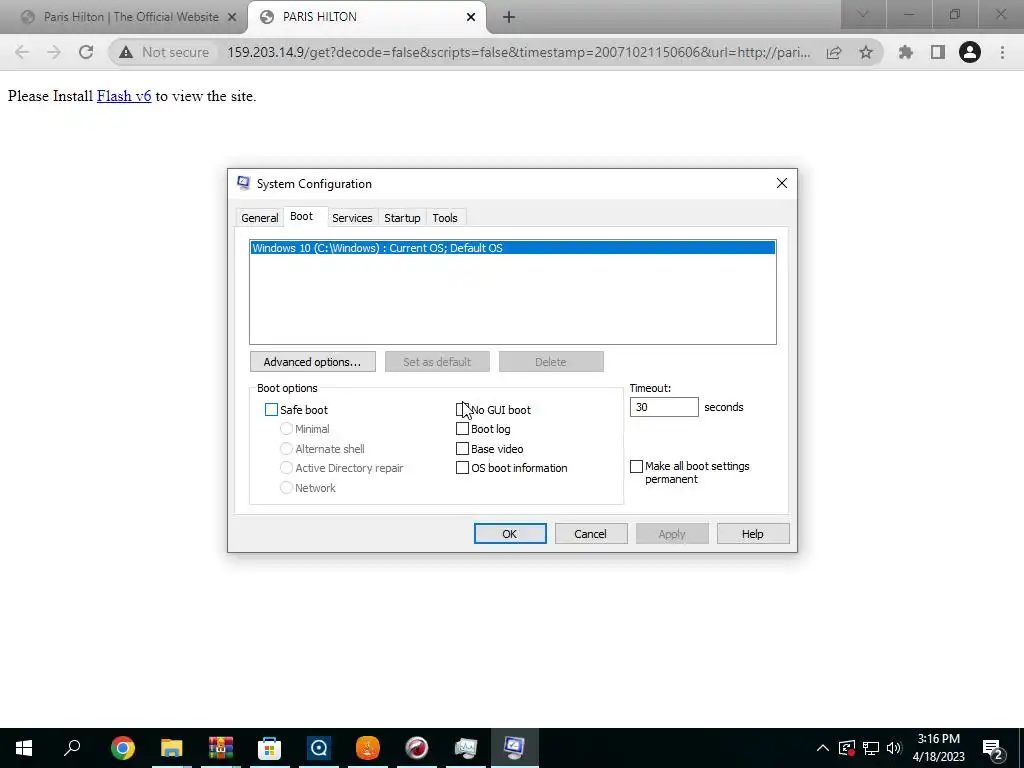The width and height of the screenshot is (1024, 768).
Task: Click the security tray icon with red dot
Action: (847, 748)
